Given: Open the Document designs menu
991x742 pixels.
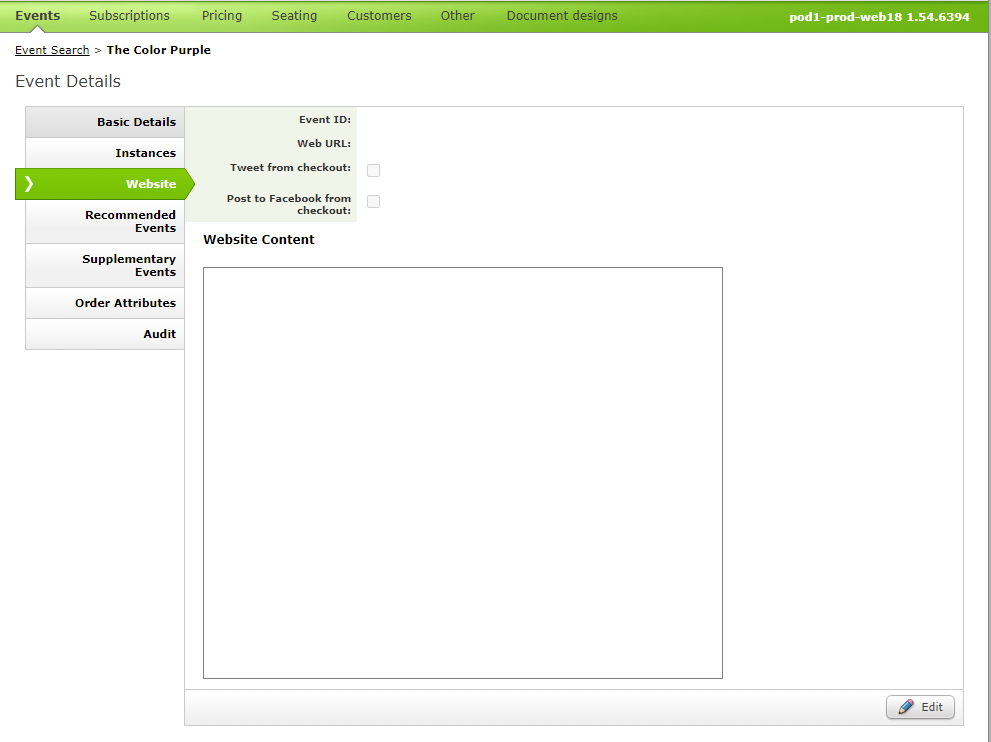Looking at the screenshot, I should pyautogui.click(x=562, y=16).
